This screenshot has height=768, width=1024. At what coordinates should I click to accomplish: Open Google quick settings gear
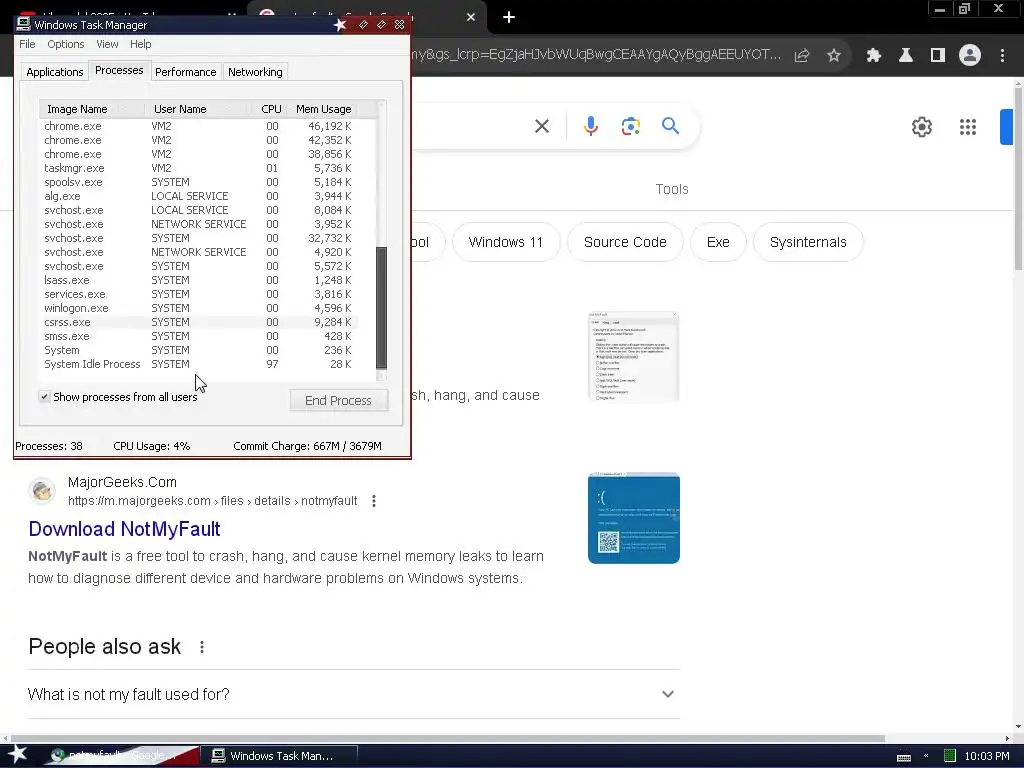click(921, 127)
